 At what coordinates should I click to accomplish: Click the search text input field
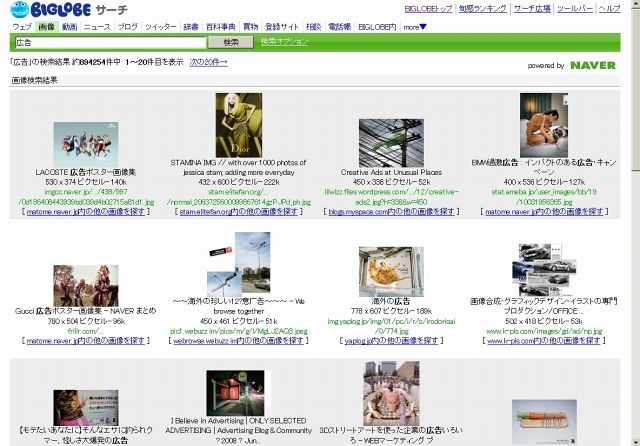tap(110, 43)
